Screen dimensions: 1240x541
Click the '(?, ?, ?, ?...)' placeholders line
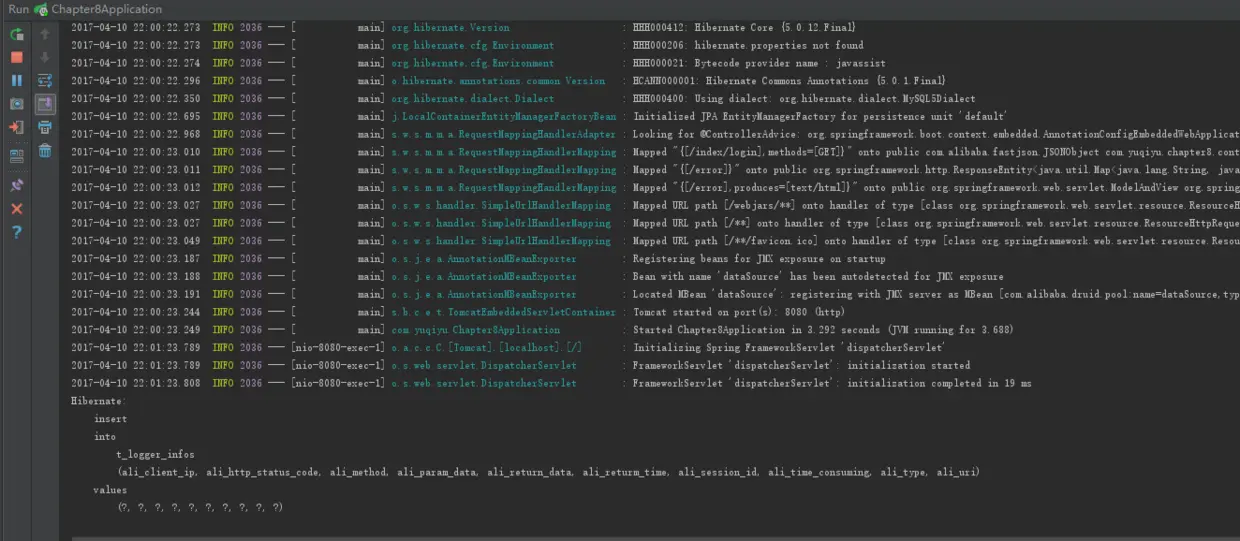tap(200, 508)
